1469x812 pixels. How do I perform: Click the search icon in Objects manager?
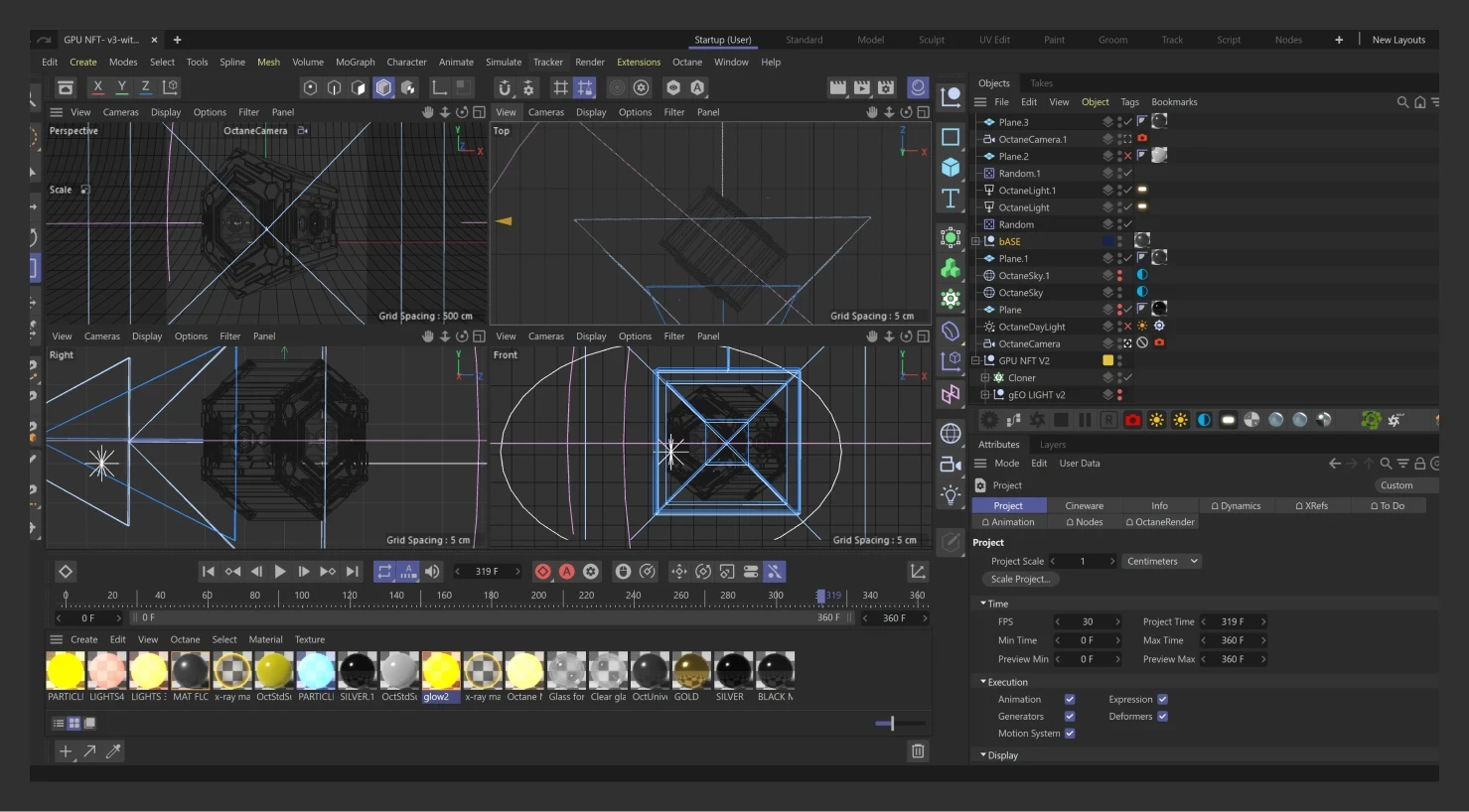point(1402,102)
